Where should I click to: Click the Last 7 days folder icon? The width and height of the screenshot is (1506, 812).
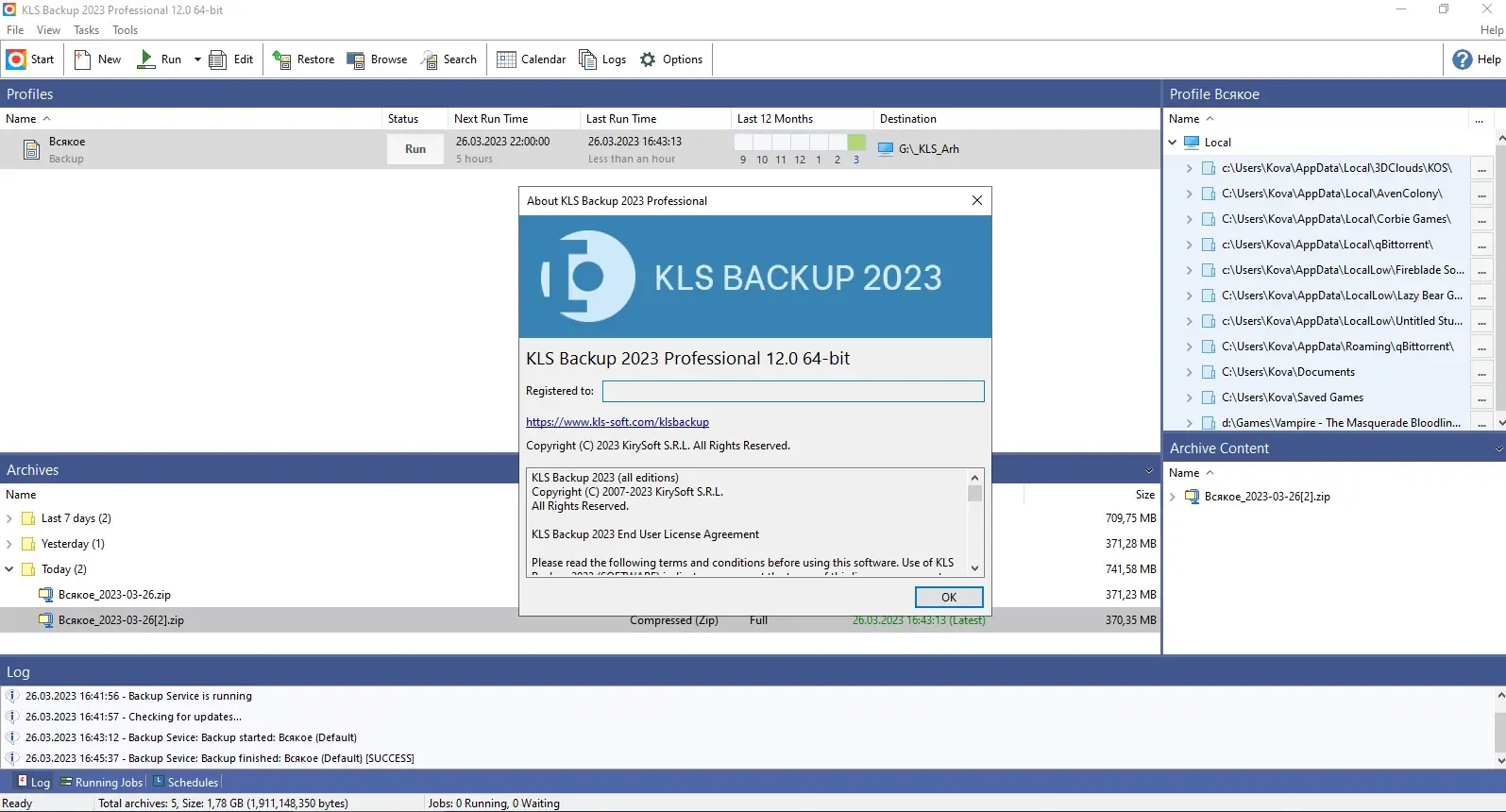pos(28,518)
